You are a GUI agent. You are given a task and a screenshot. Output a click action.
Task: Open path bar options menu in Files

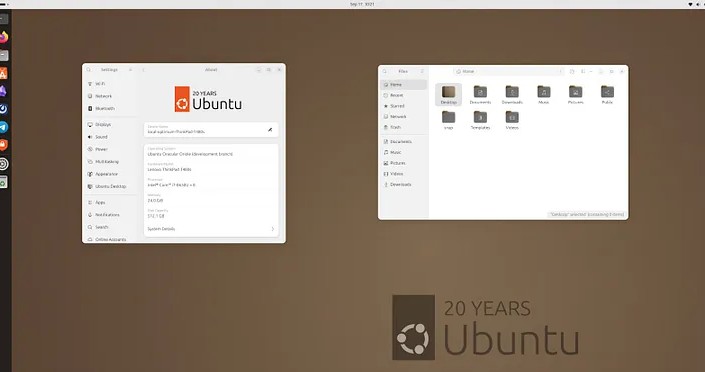pyautogui.click(x=561, y=72)
